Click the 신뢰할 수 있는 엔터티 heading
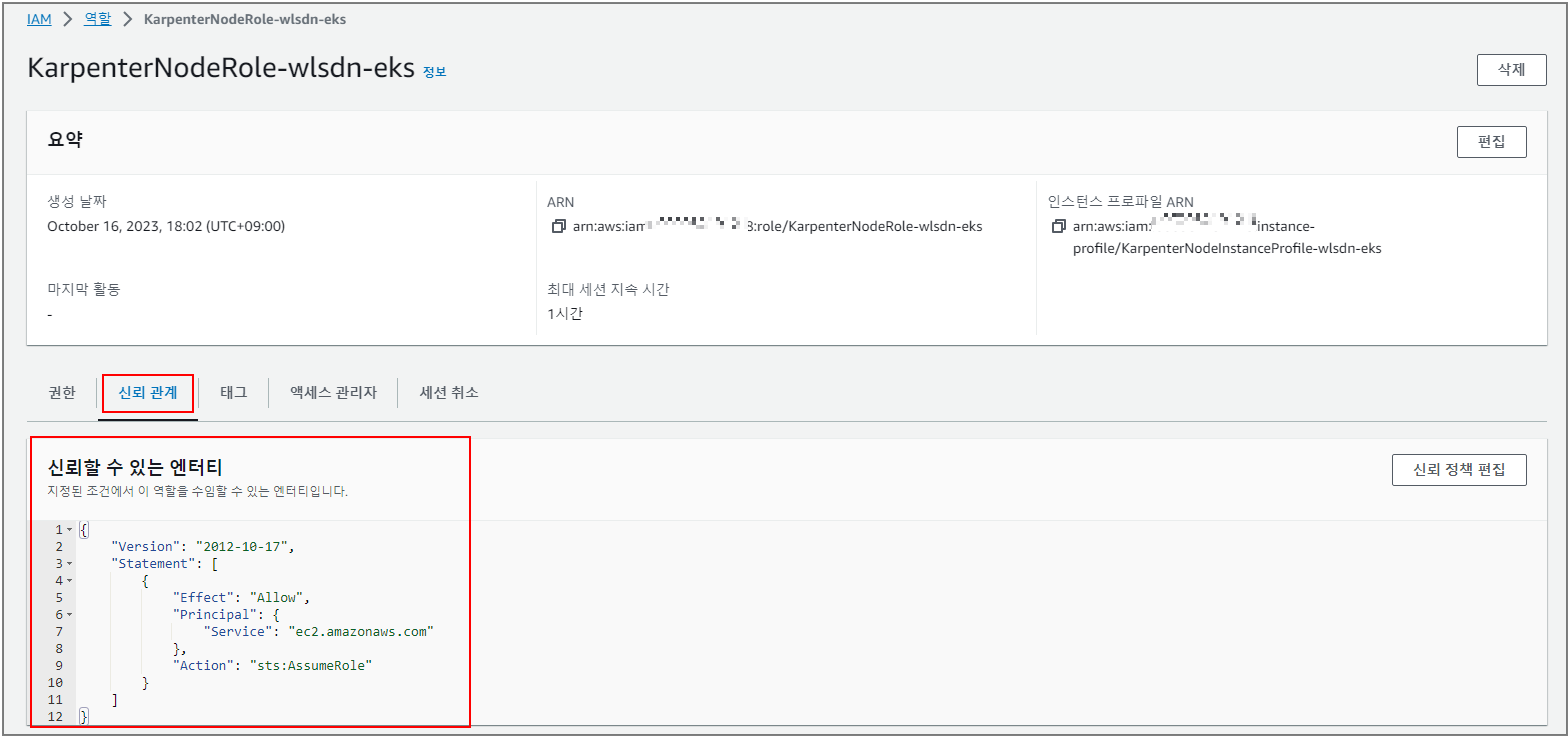 (x=135, y=467)
